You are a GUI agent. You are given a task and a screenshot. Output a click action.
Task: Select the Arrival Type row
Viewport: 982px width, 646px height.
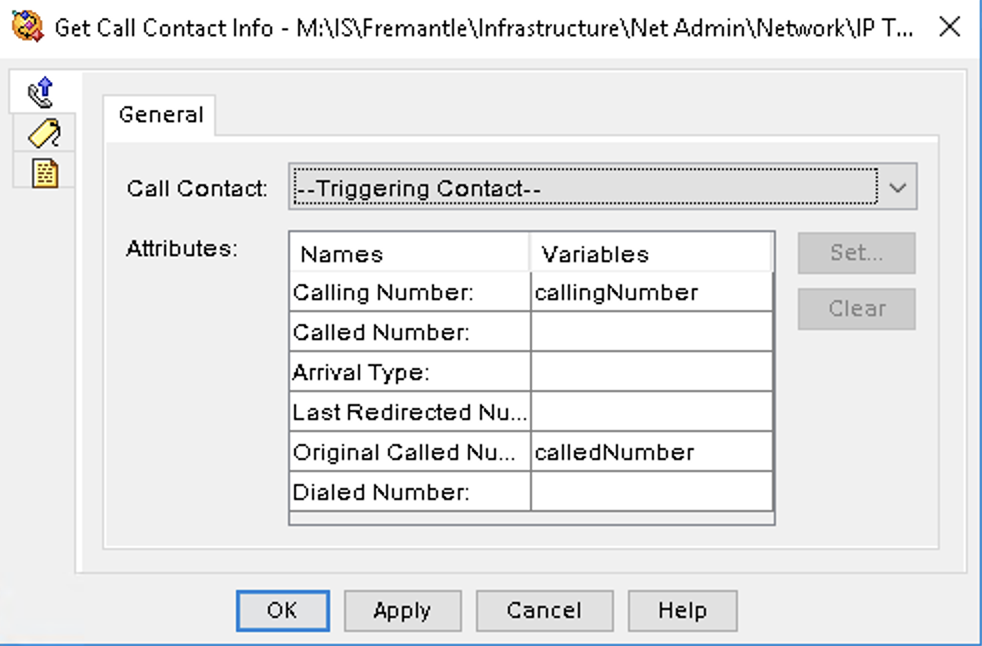point(531,372)
